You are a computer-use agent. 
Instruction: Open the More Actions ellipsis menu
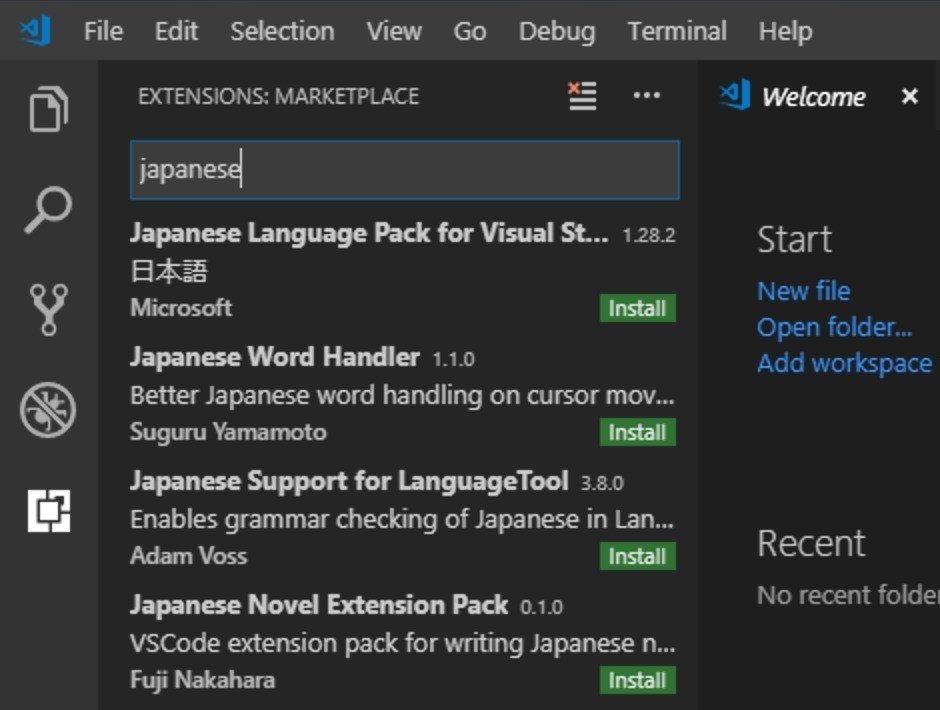[647, 95]
